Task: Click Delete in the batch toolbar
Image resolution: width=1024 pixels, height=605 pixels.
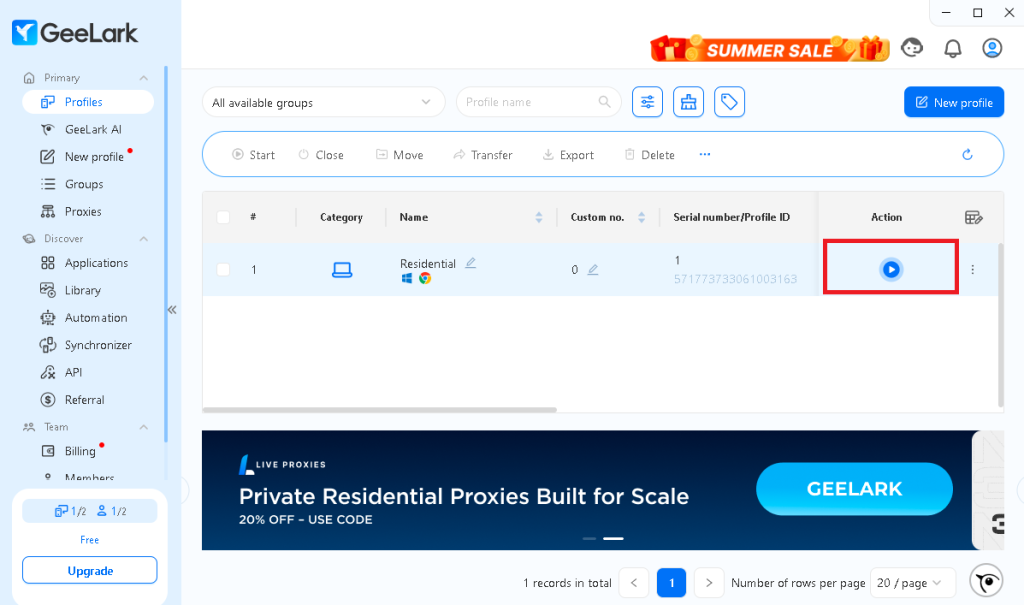Action: click(650, 155)
